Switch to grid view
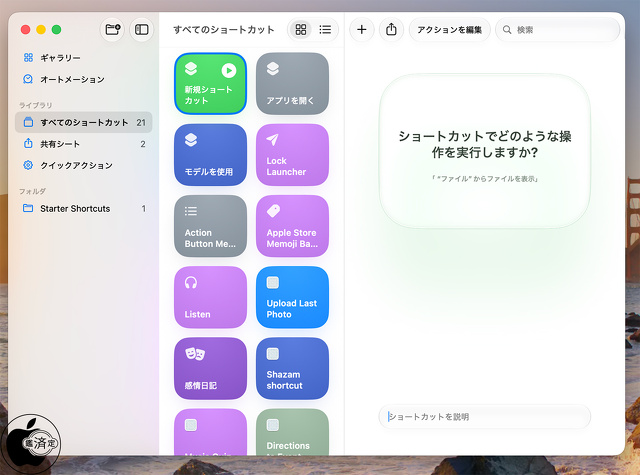 [301, 29]
